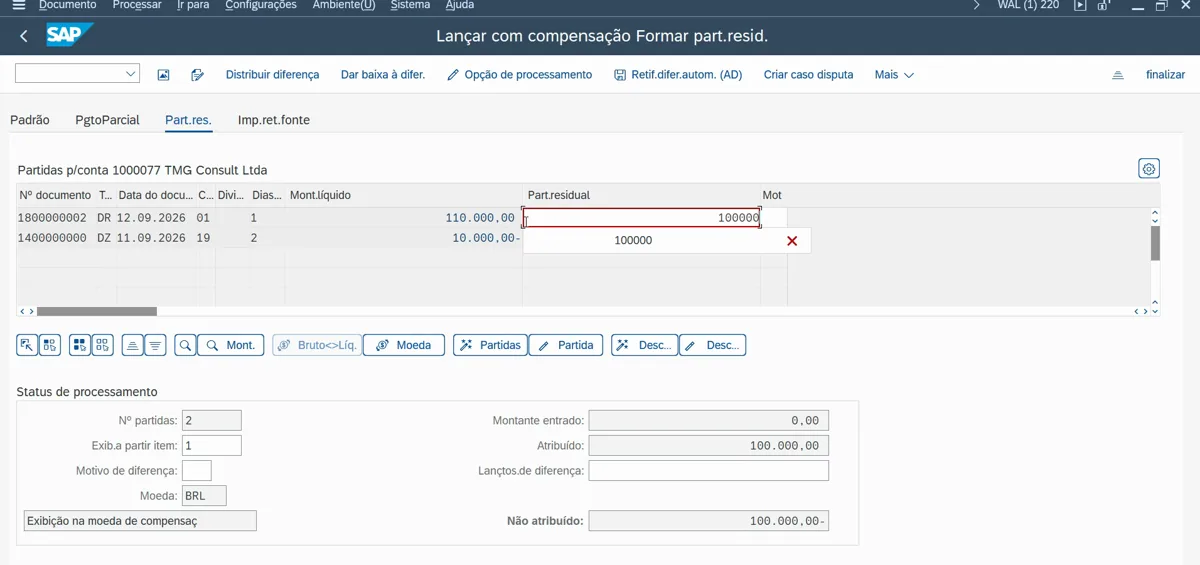
Task: Click the edit note icon in toolbar
Action: pyautogui.click(x=197, y=75)
